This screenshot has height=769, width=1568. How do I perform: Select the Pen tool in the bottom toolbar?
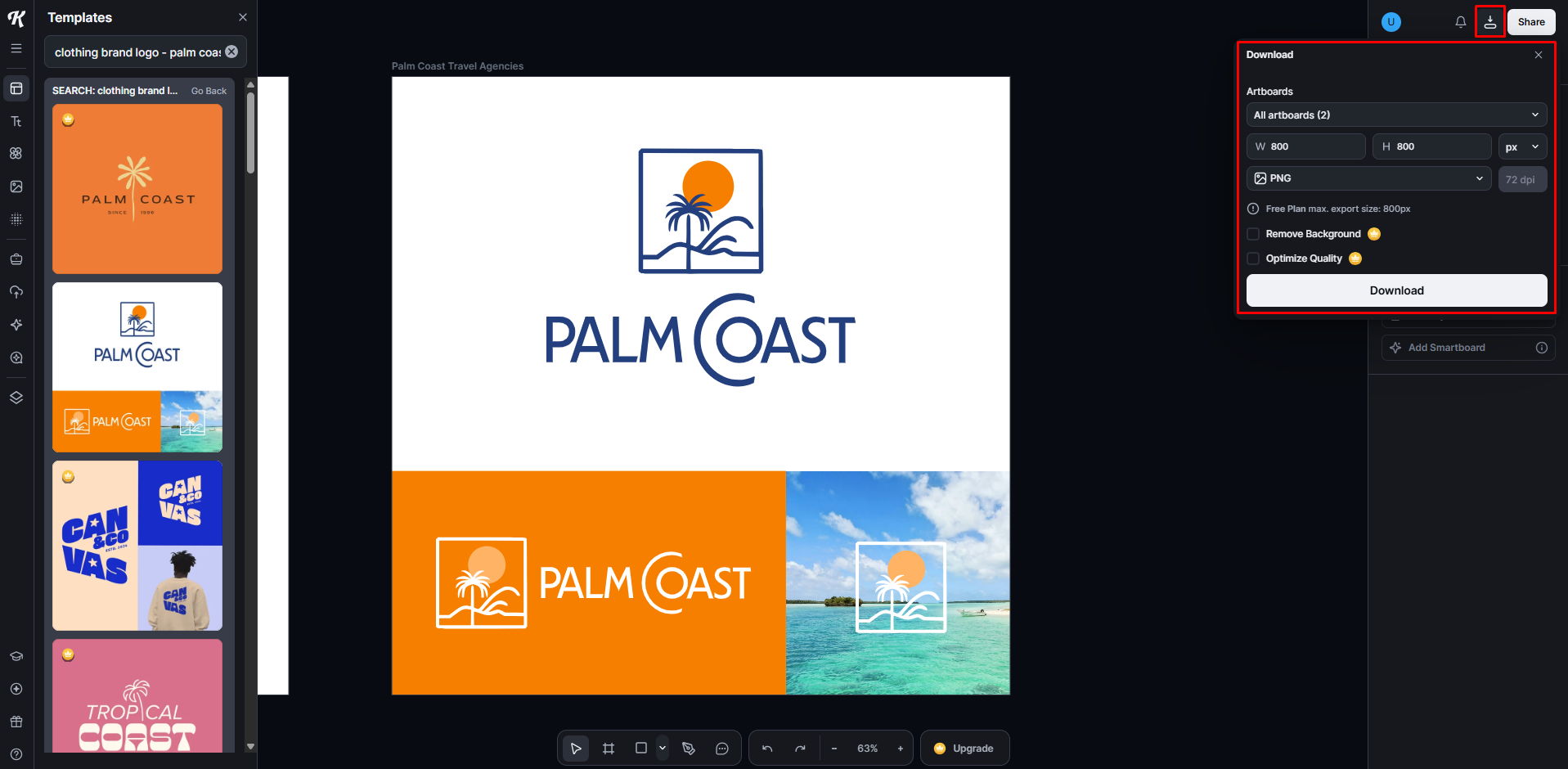(689, 747)
